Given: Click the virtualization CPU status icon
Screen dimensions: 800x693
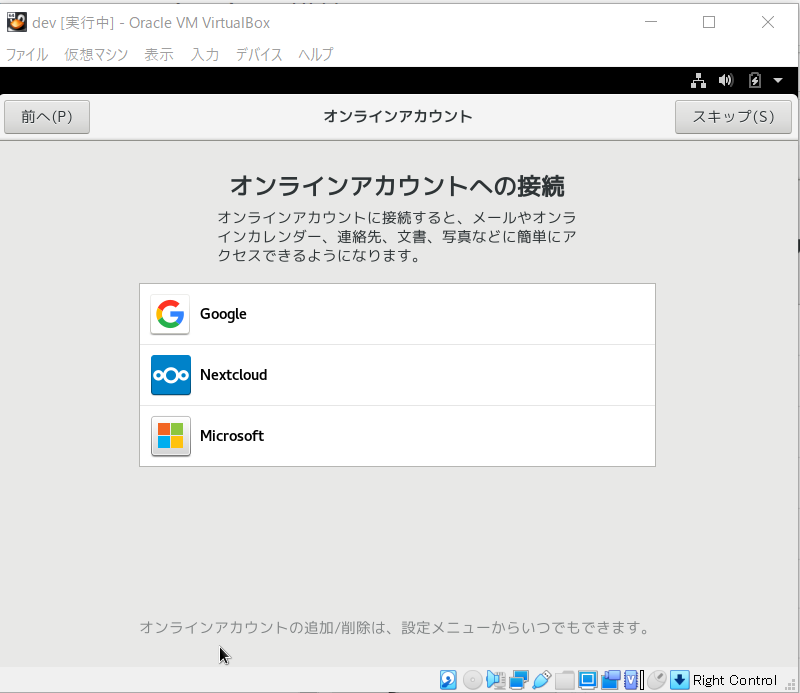Looking at the screenshot, I should pos(633,680).
